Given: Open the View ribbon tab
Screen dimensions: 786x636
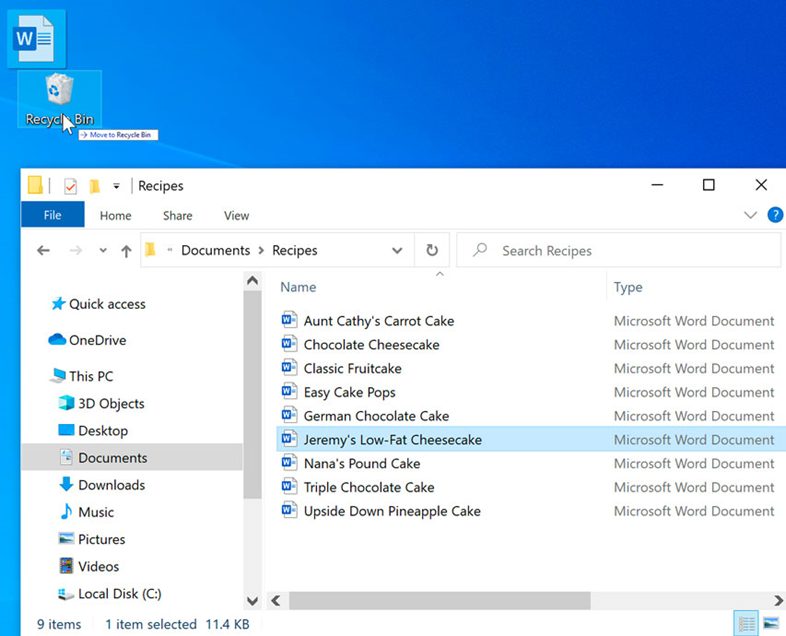Looking at the screenshot, I should [x=236, y=216].
